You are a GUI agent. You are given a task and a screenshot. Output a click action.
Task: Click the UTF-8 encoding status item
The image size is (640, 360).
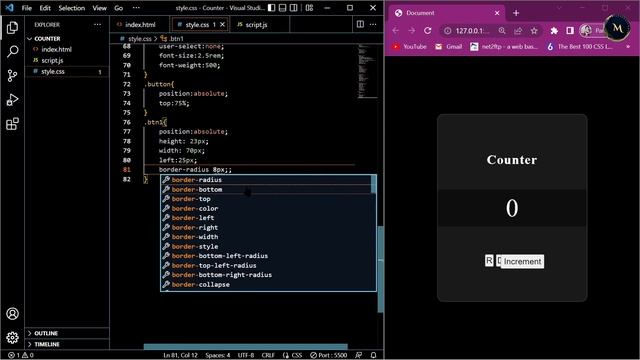246,355
